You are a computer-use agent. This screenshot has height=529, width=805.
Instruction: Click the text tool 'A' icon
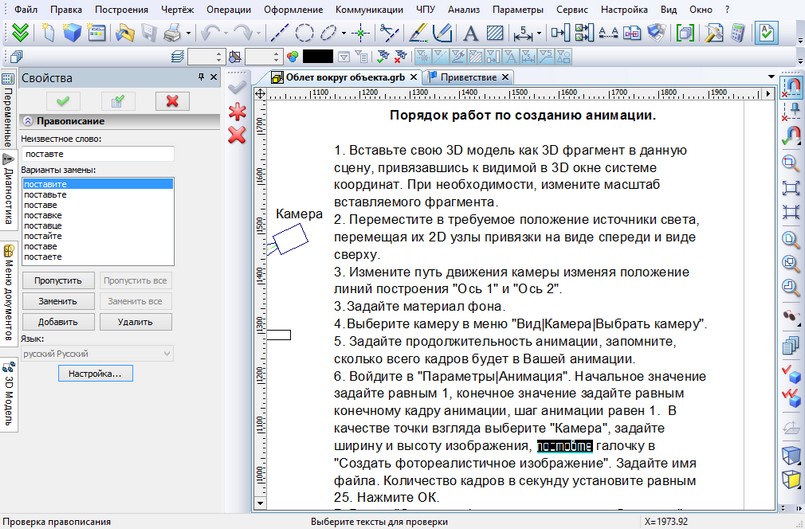pyautogui.click(x=471, y=33)
